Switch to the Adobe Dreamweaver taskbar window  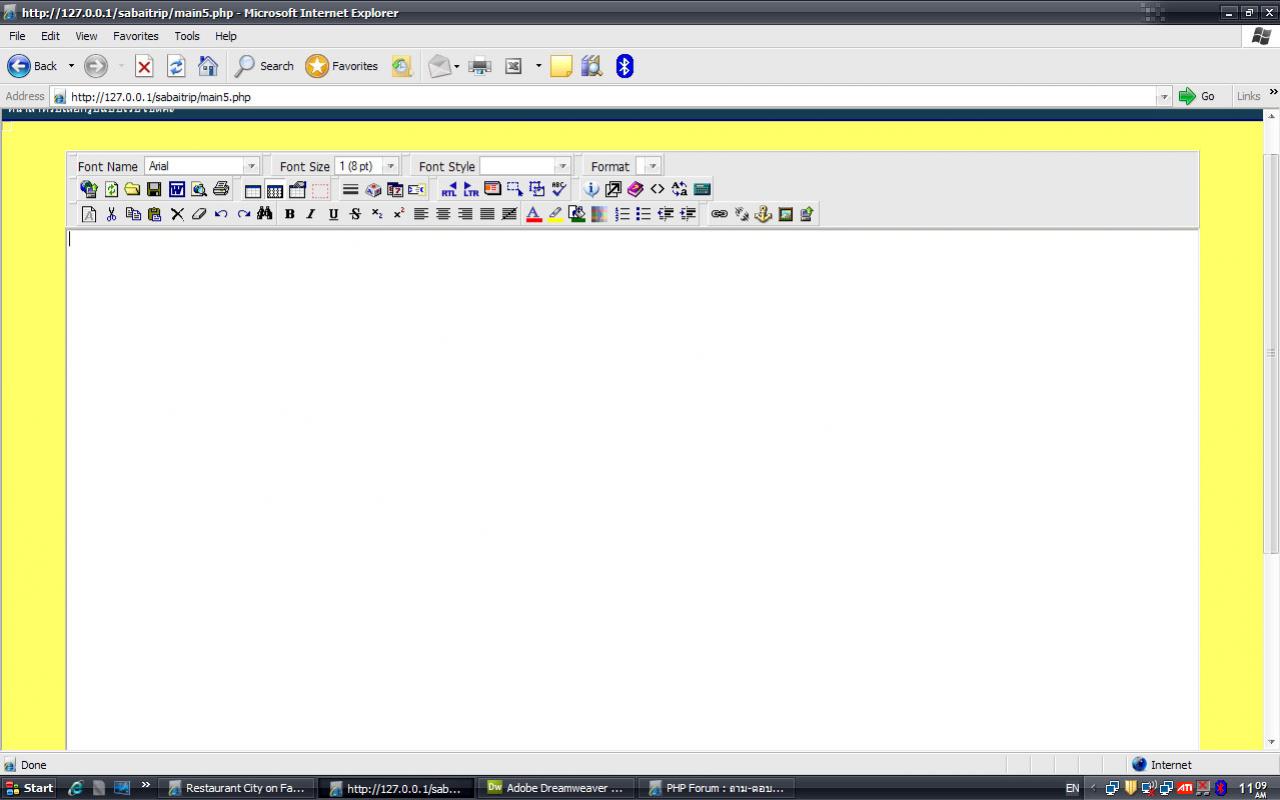click(556, 788)
